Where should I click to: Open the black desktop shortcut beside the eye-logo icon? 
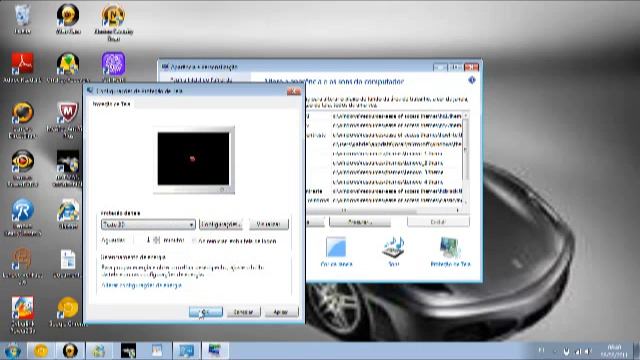pos(68,168)
